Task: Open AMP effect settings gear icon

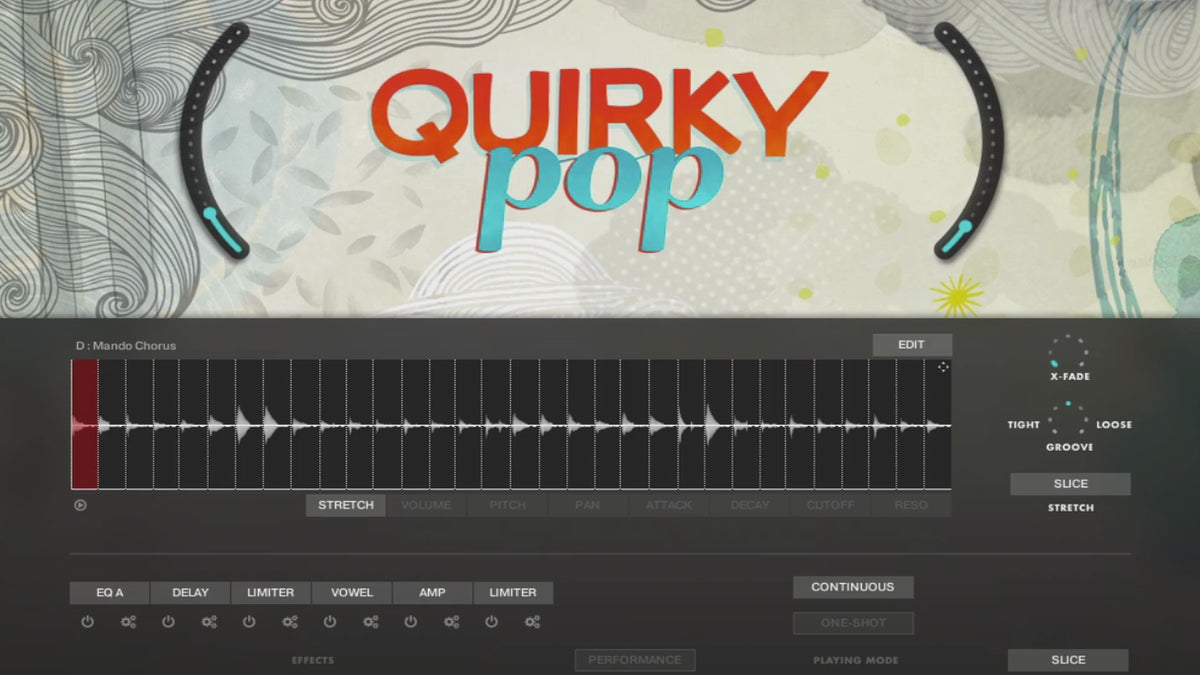Action: [x=452, y=622]
